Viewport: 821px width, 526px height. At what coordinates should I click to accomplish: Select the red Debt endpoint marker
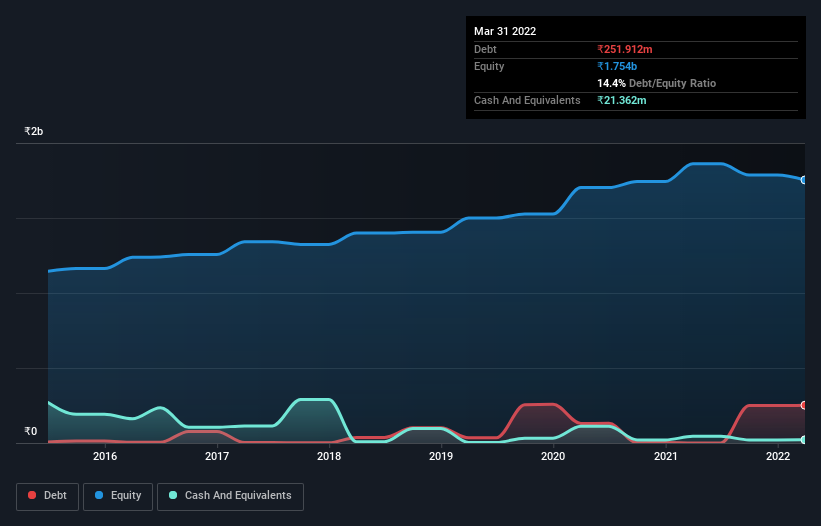point(804,405)
